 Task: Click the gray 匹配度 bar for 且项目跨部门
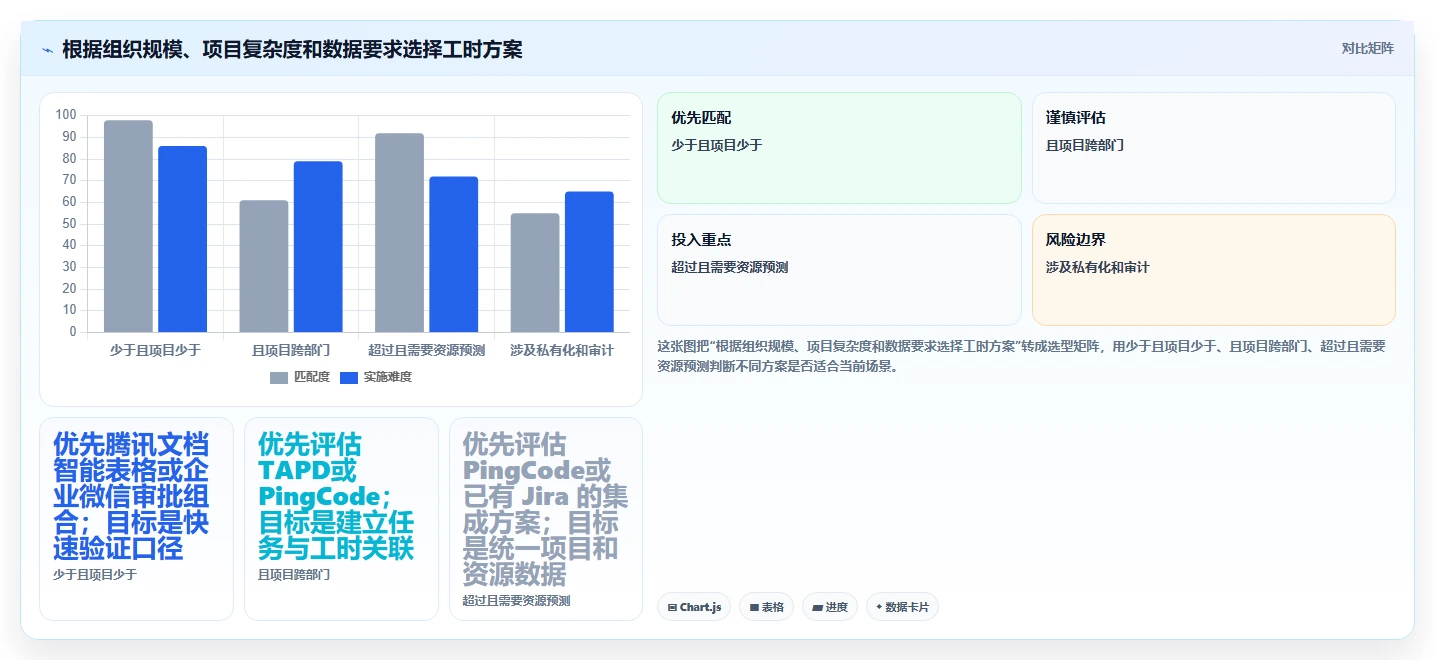click(x=264, y=266)
